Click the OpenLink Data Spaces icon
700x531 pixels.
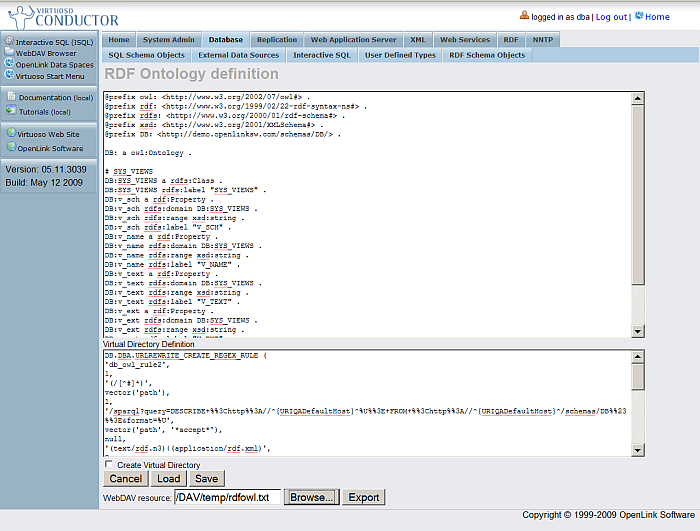click(x=9, y=63)
